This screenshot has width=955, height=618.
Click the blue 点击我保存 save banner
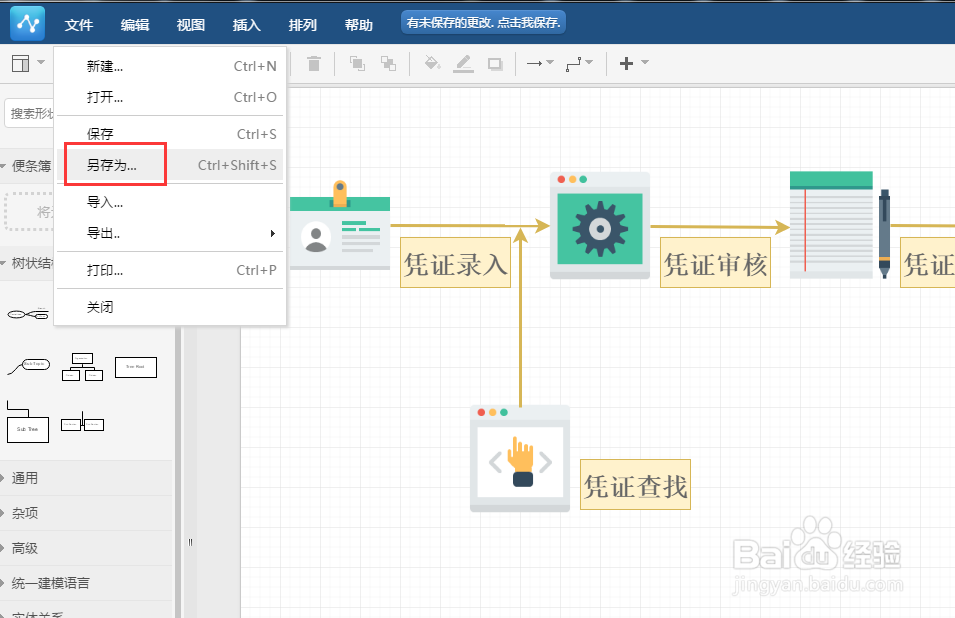point(484,20)
